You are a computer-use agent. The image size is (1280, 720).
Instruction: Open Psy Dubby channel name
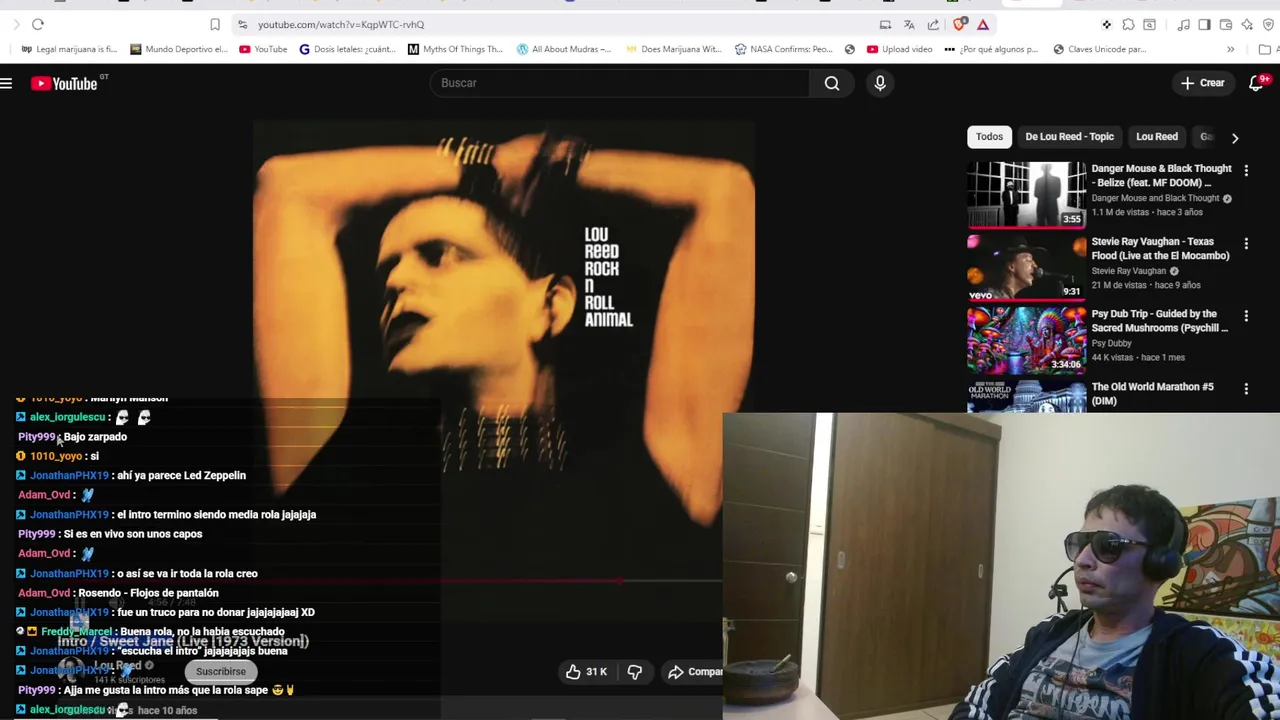tap(1111, 343)
